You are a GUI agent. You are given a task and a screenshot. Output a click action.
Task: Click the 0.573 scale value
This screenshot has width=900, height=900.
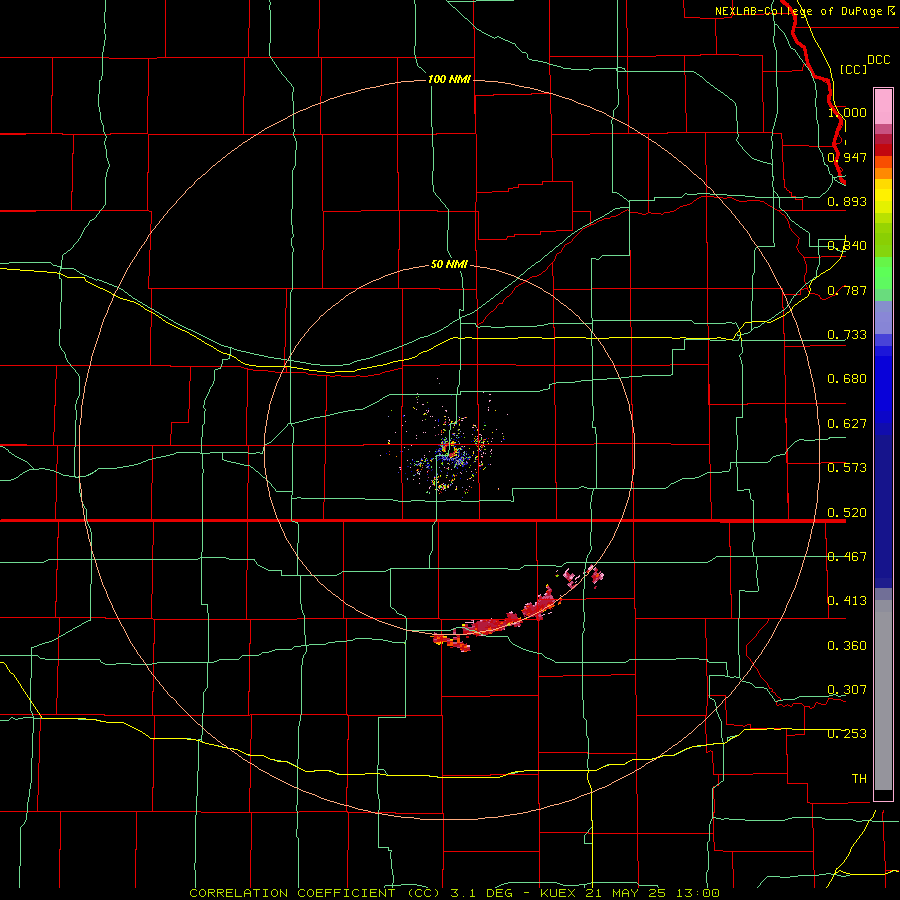(847, 468)
